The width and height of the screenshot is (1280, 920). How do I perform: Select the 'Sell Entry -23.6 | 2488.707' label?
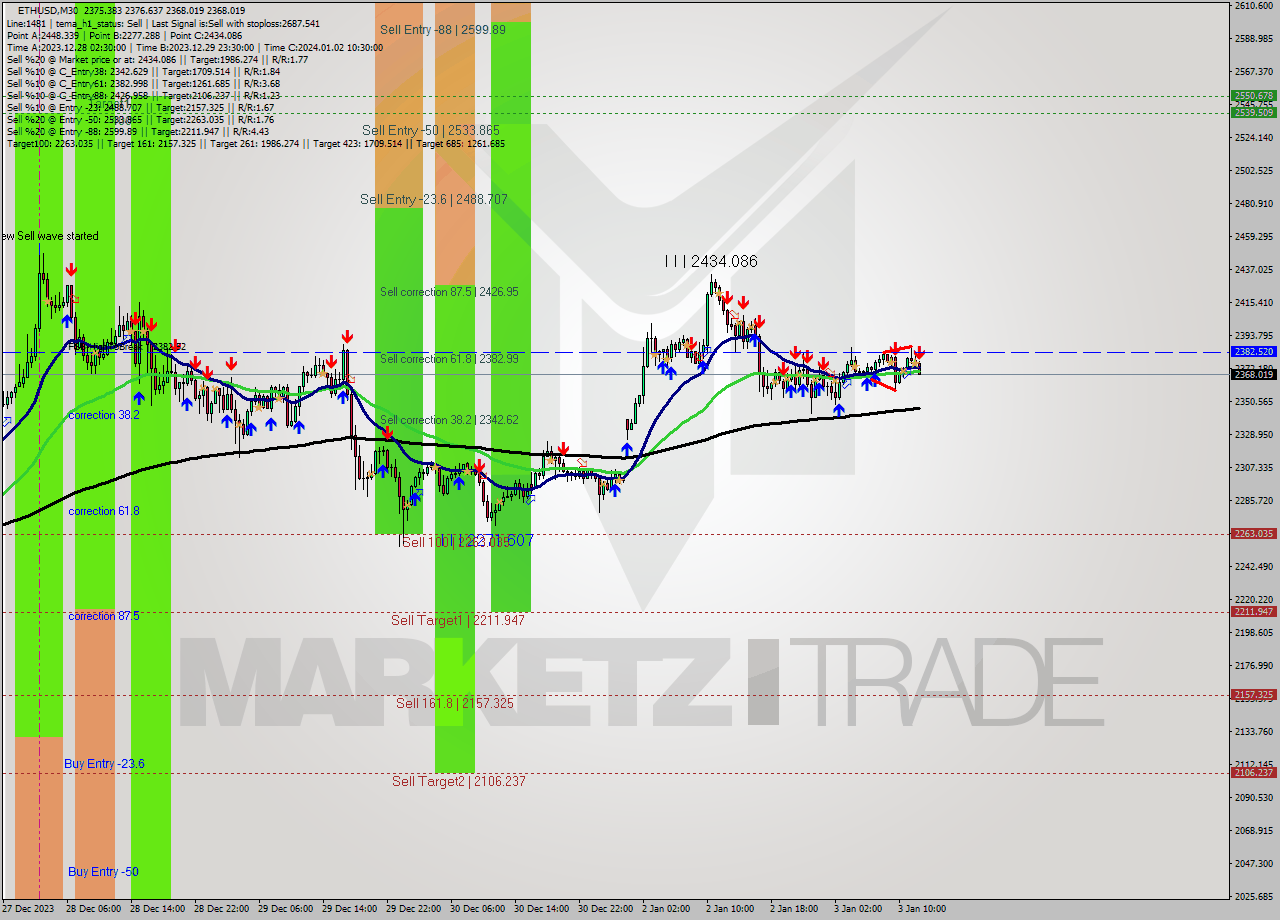click(x=434, y=200)
